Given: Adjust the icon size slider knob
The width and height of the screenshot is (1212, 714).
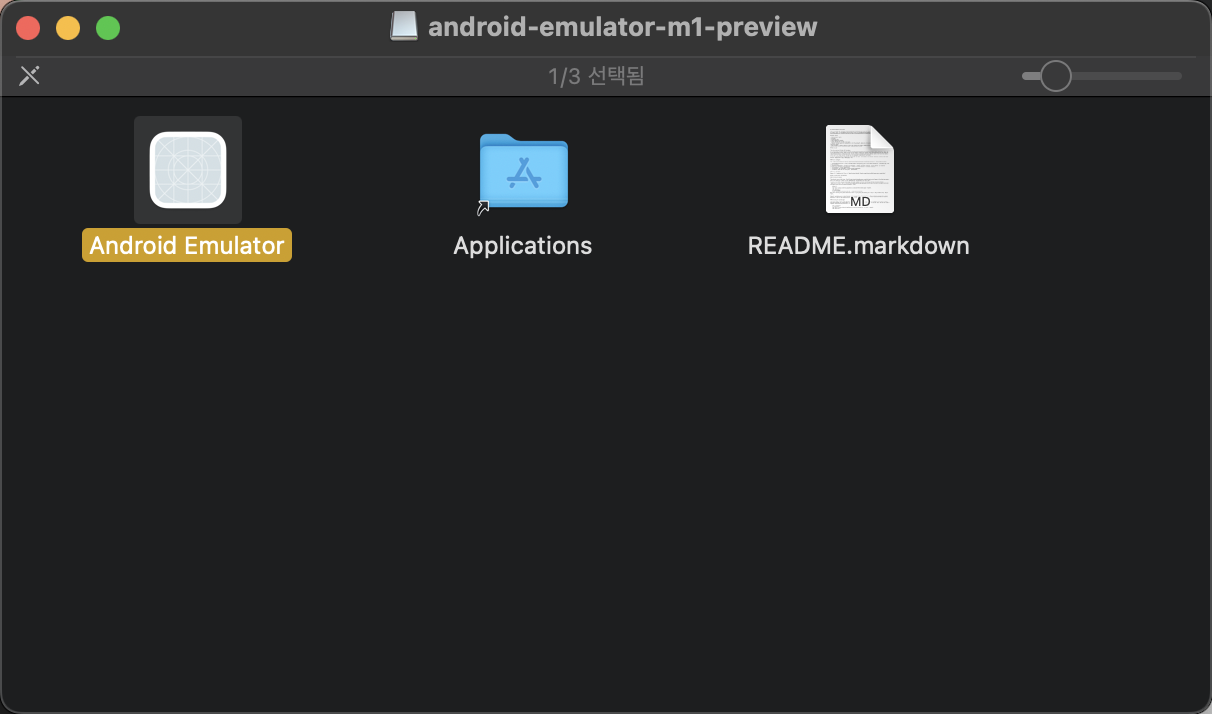Looking at the screenshot, I should [1055, 76].
